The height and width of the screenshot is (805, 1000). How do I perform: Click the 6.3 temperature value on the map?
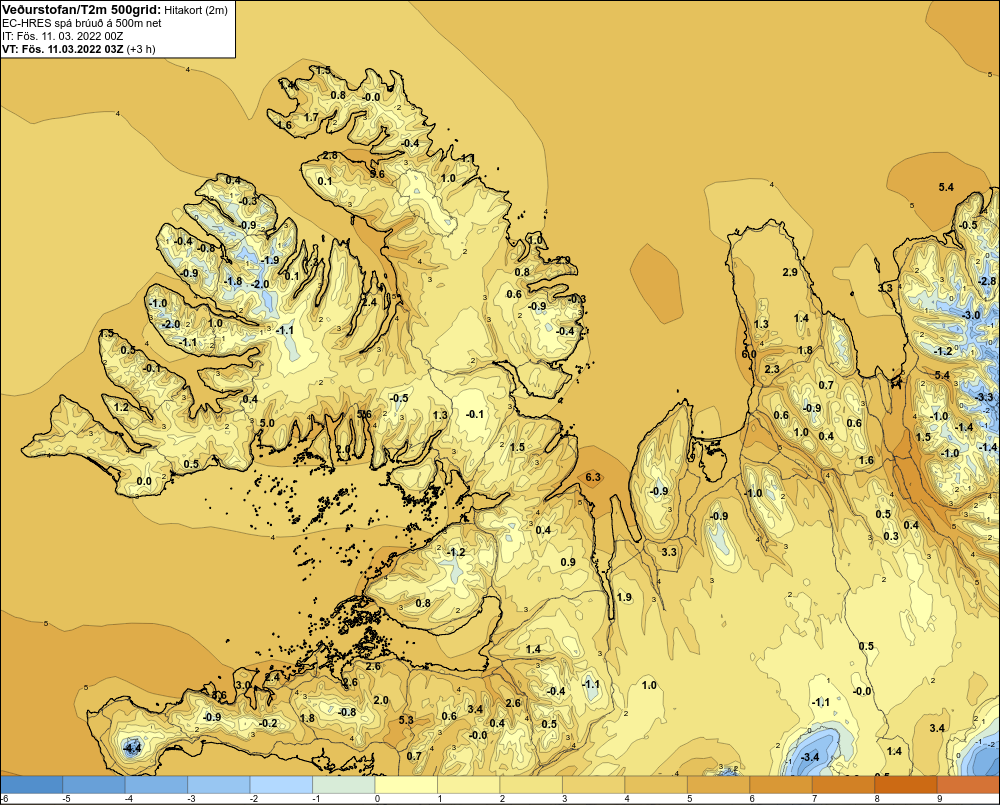[592, 477]
